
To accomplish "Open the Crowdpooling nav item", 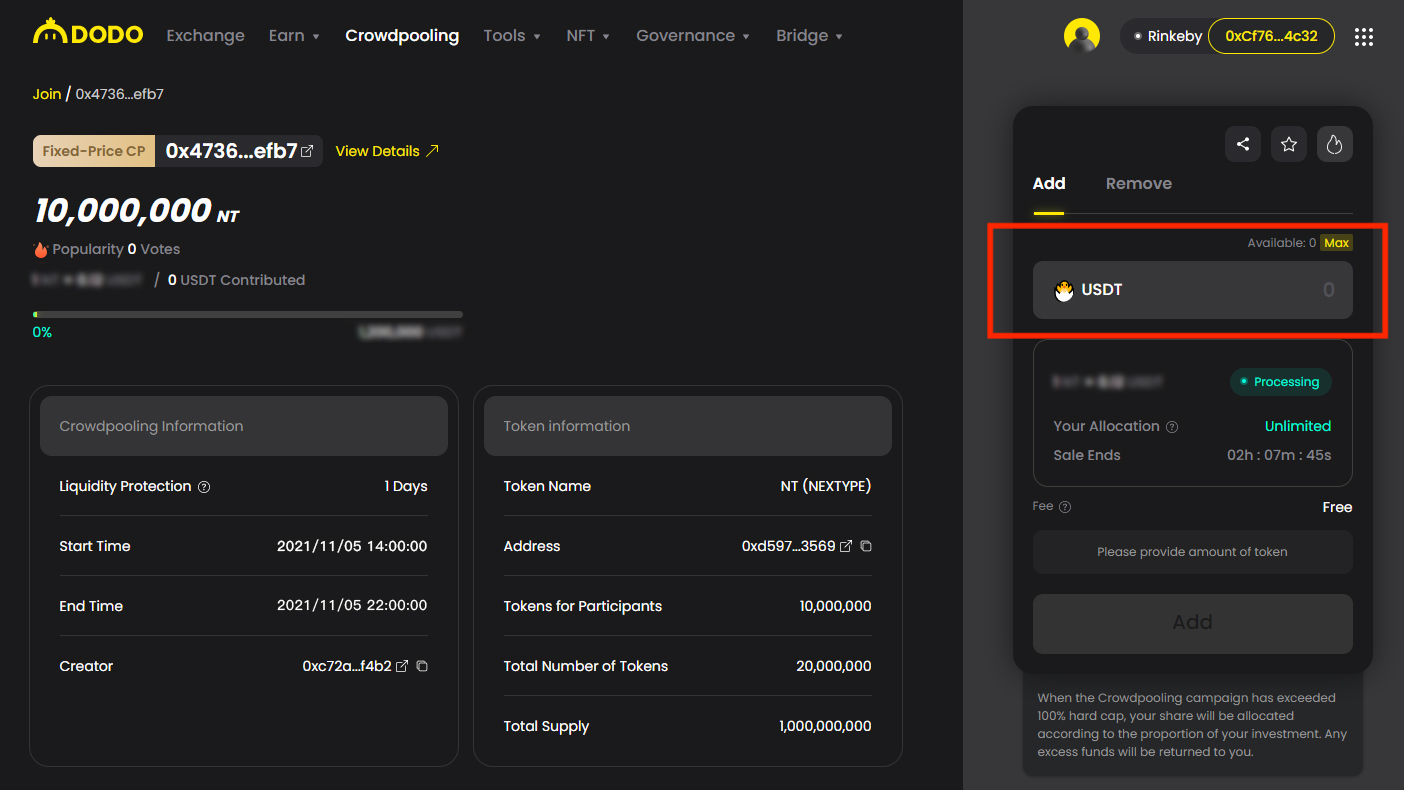I will (402, 36).
